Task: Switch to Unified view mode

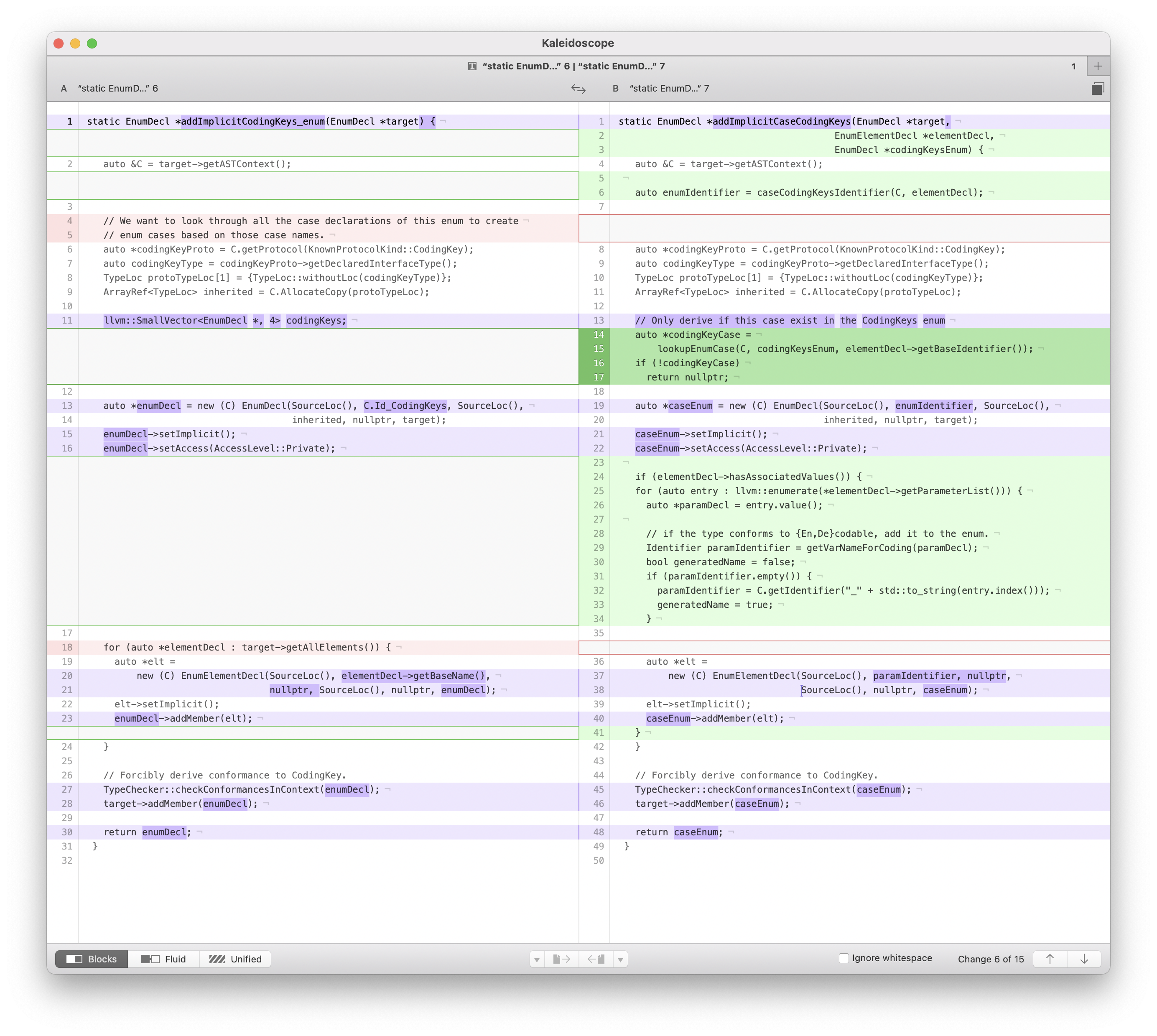Action: click(236, 959)
